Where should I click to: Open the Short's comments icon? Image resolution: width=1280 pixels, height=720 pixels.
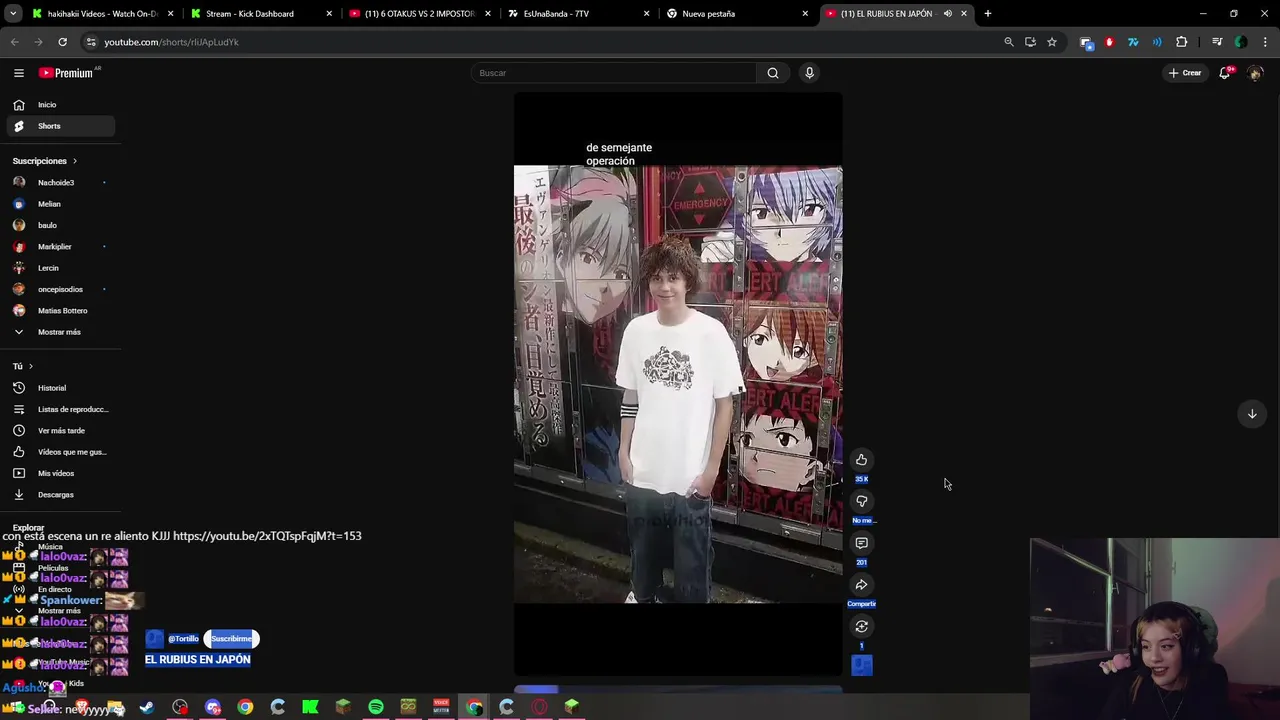tap(861, 543)
